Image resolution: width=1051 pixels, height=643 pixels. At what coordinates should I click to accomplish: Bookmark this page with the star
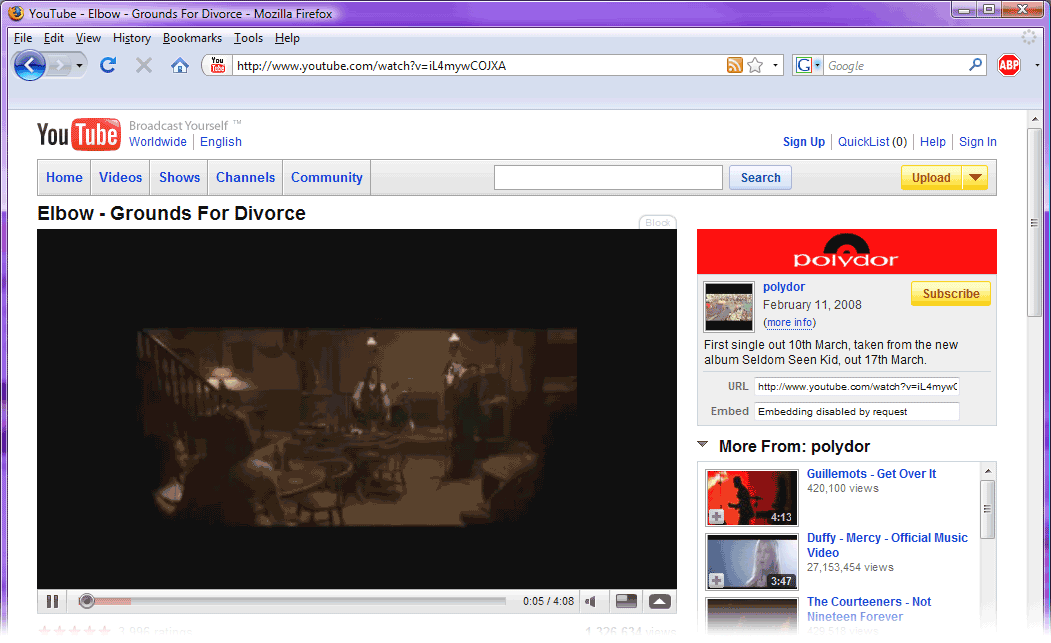[x=755, y=65]
